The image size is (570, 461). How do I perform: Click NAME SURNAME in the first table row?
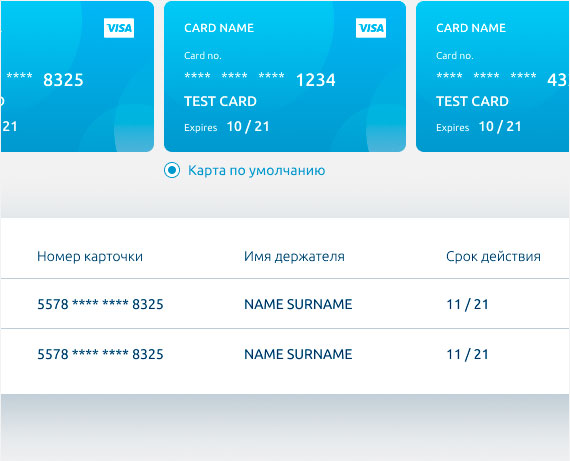point(298,304)
